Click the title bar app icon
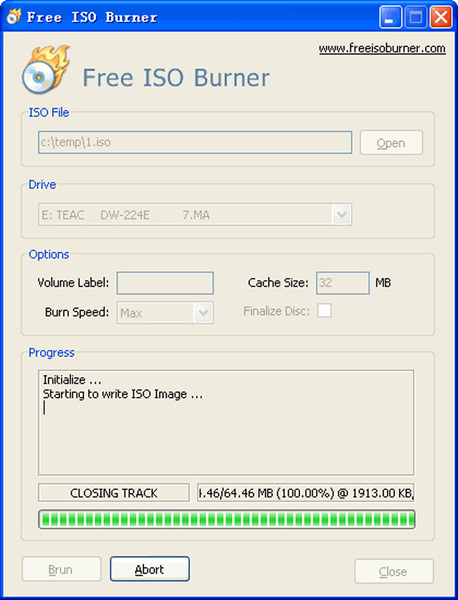Screen dimensions: 458x600 pyautogui.click(x=14, y=16)
